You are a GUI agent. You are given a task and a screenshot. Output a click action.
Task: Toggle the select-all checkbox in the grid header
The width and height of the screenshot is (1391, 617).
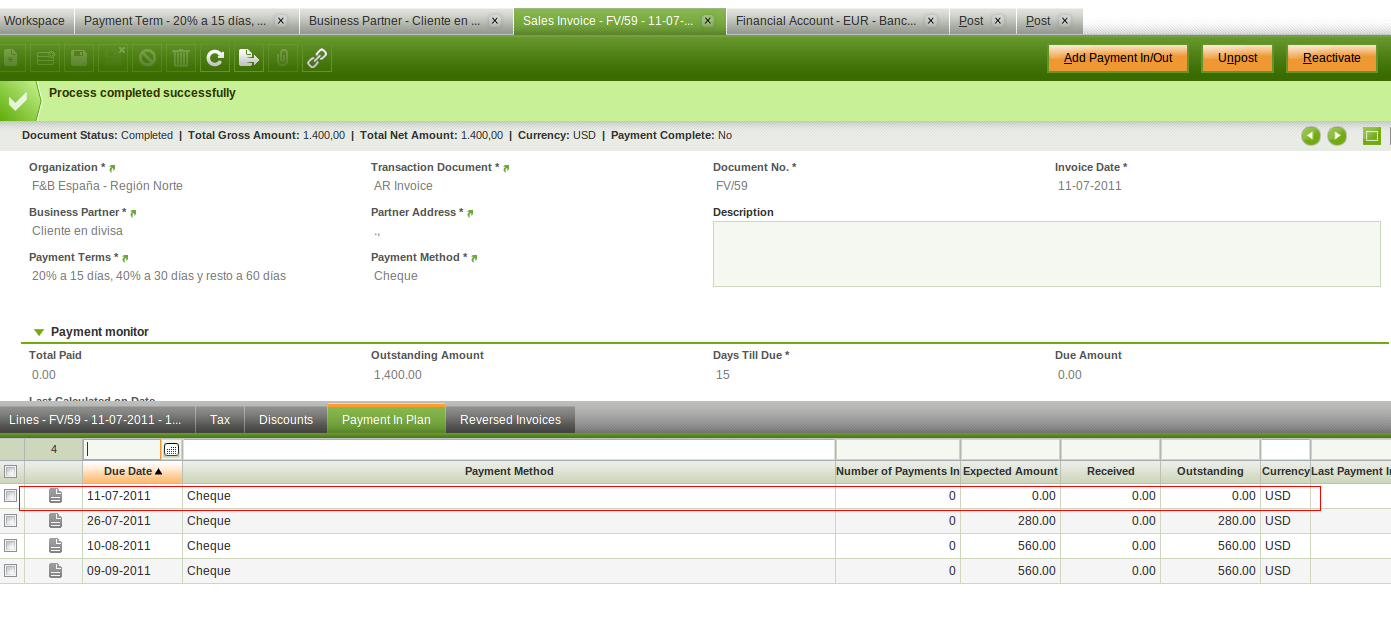coord(11,471)
